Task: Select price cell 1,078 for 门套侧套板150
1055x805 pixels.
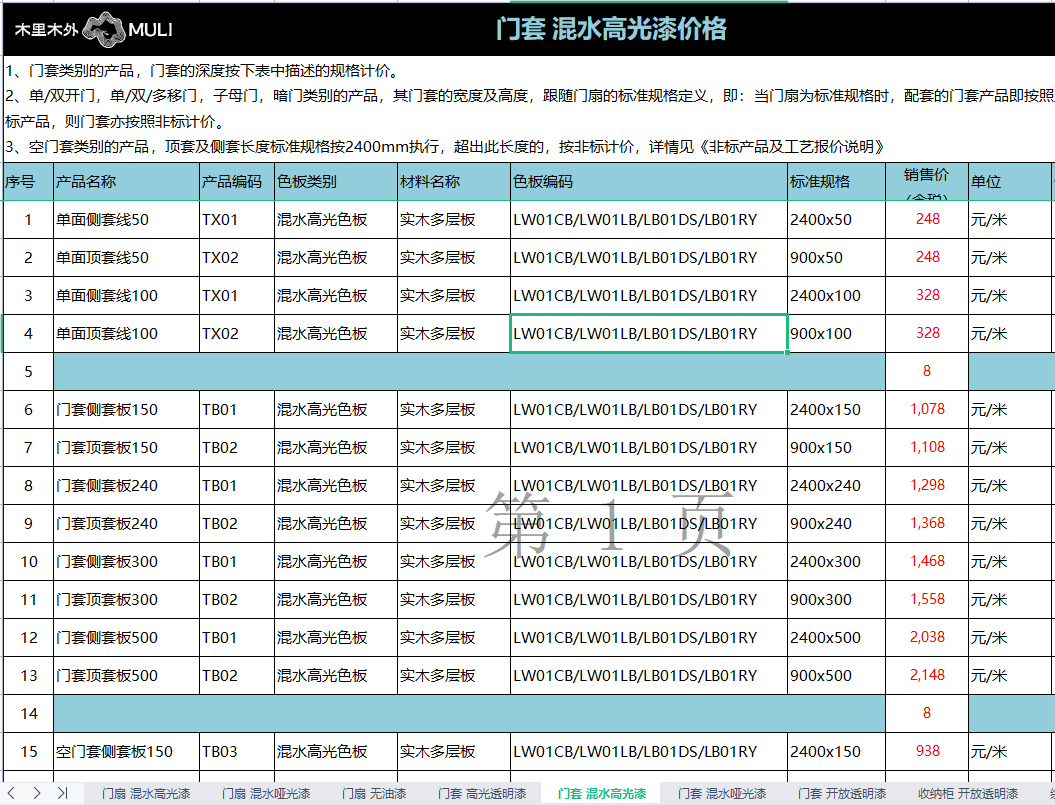Action: point(926,409)
